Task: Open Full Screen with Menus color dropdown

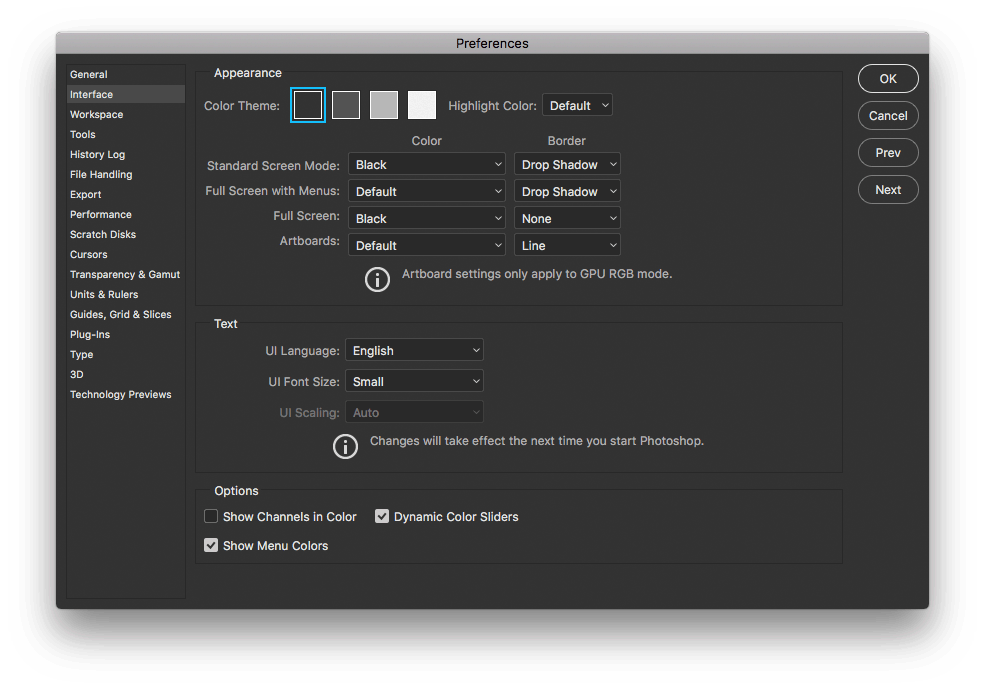Action: (x=427, y=192)
